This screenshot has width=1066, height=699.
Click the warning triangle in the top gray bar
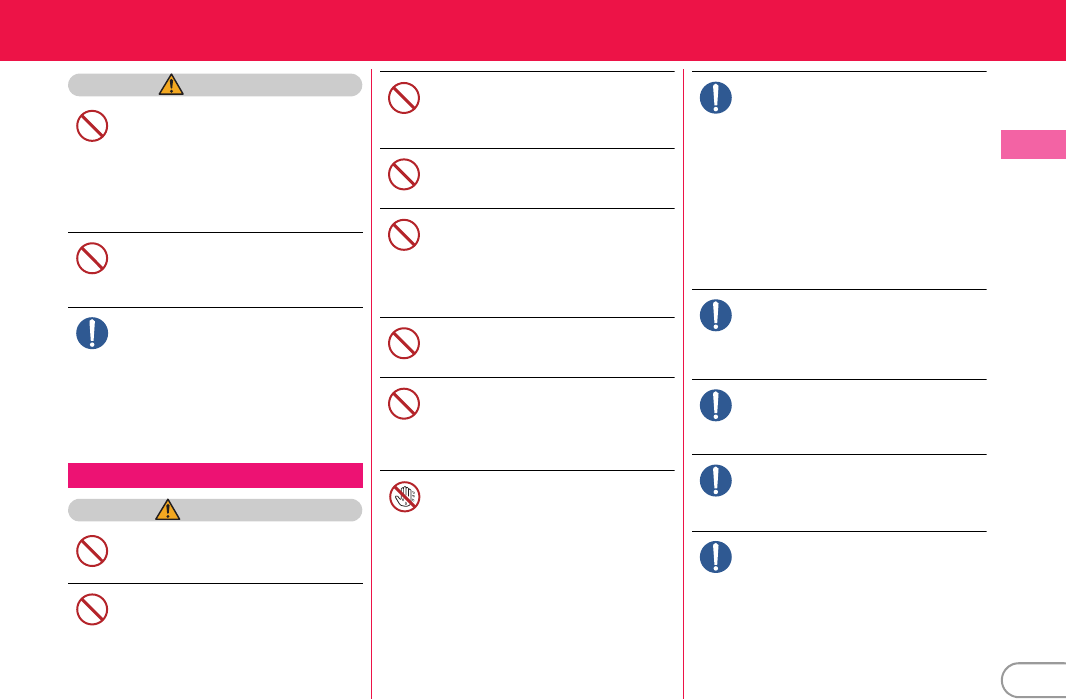pos(172,85)
